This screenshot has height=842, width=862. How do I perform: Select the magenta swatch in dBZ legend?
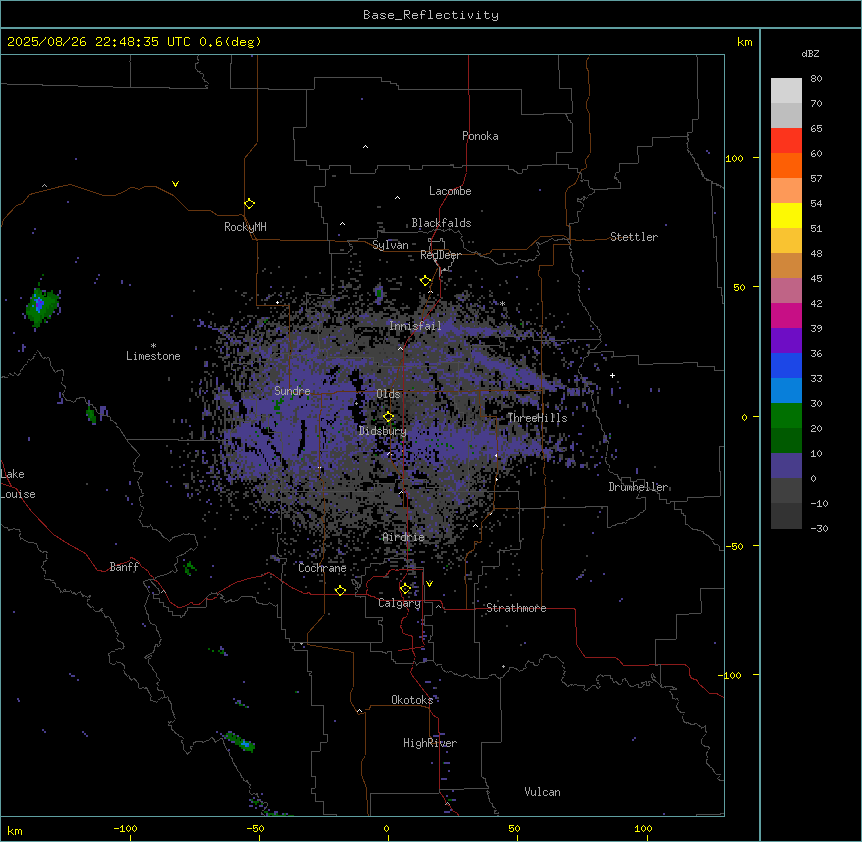[786, 315]
